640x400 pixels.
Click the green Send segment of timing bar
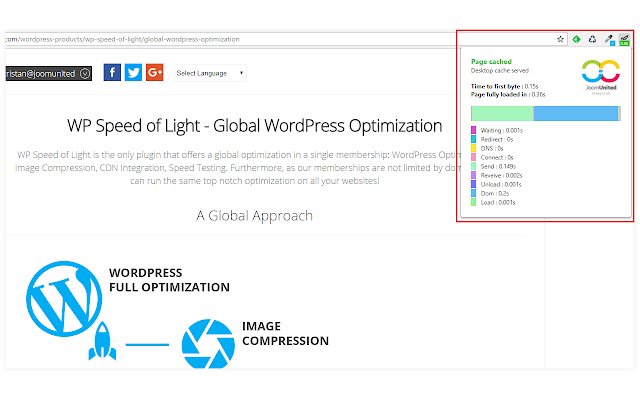pos(502,113)
